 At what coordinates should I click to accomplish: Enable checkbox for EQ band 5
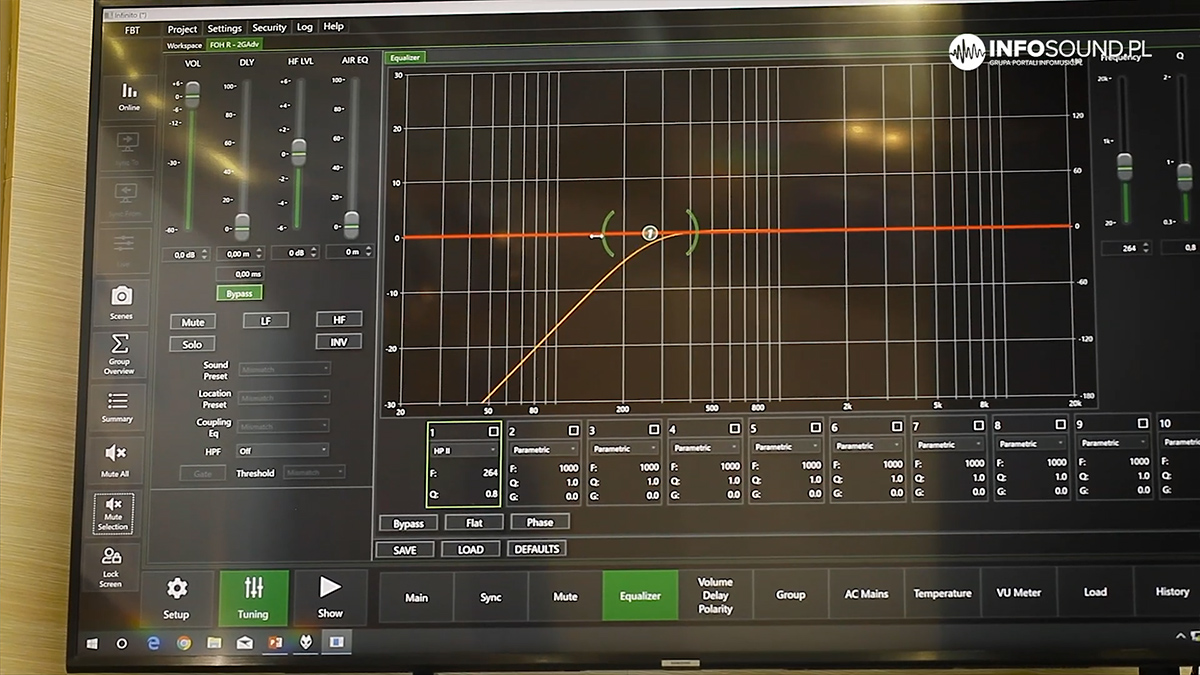click(816, 427)
